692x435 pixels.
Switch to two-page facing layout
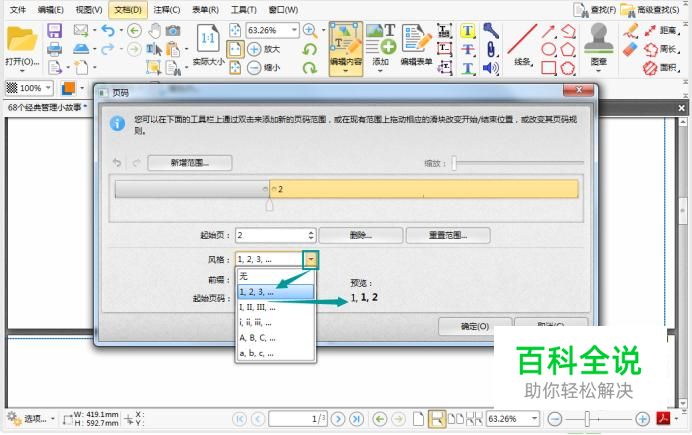456,419
